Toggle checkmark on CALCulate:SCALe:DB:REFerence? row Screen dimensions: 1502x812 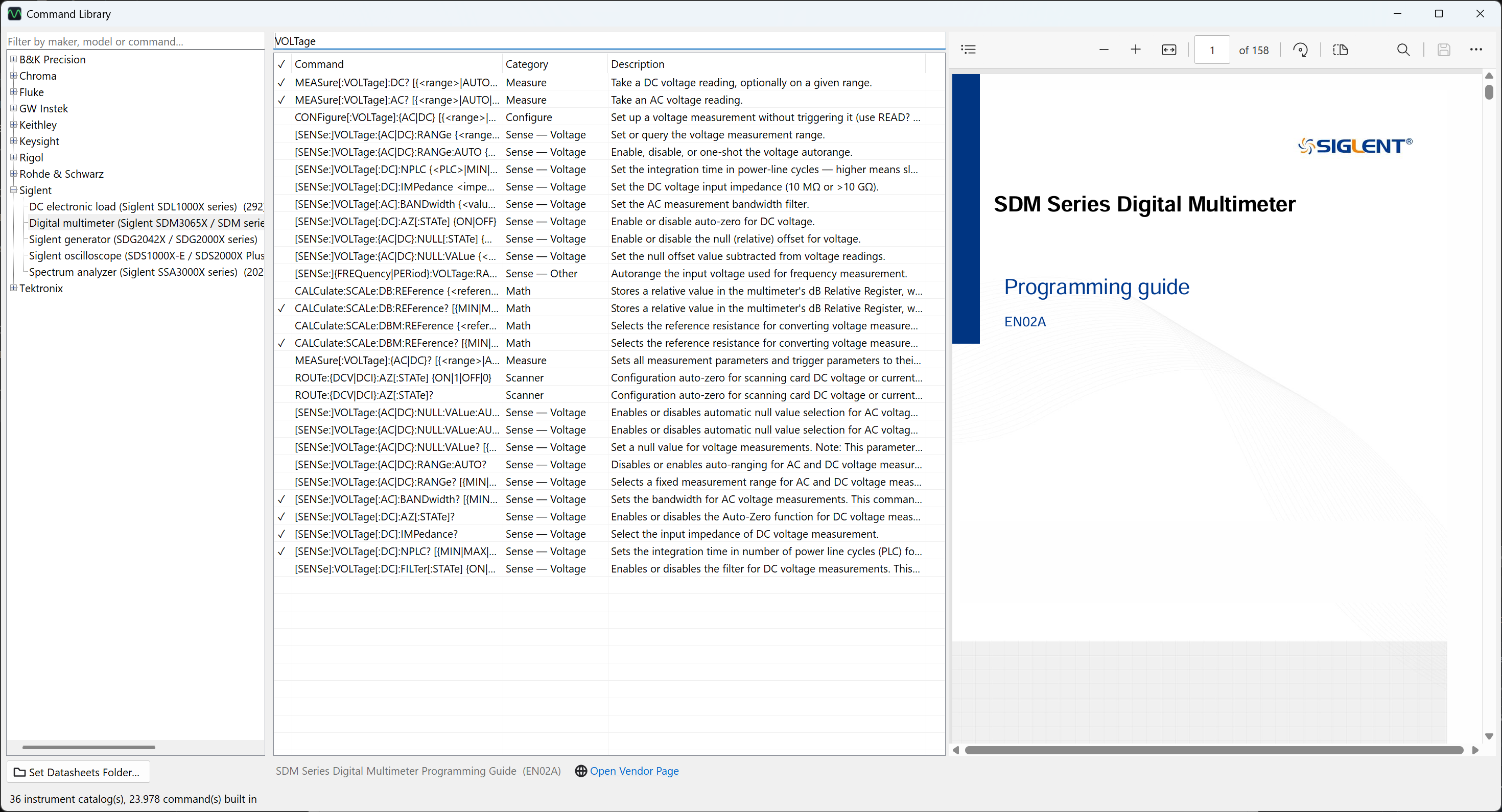(x=281, y=308)
